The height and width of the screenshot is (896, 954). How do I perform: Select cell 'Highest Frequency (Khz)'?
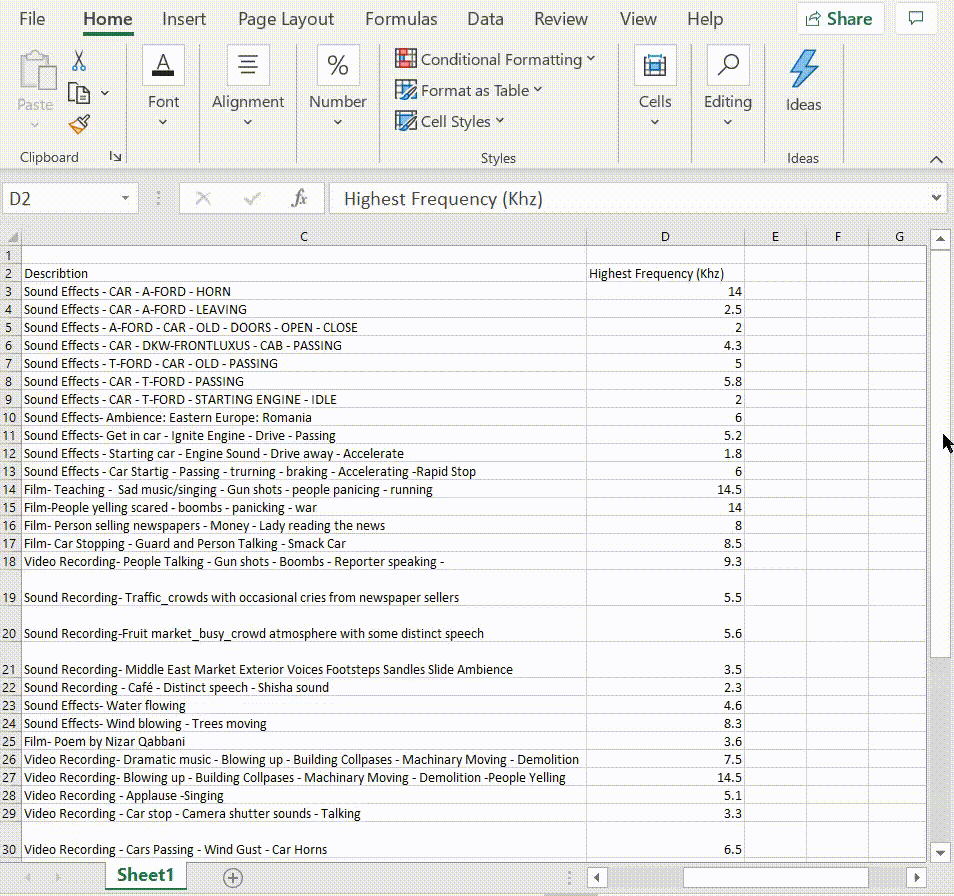pyautogui.click(x=665, y=273)
